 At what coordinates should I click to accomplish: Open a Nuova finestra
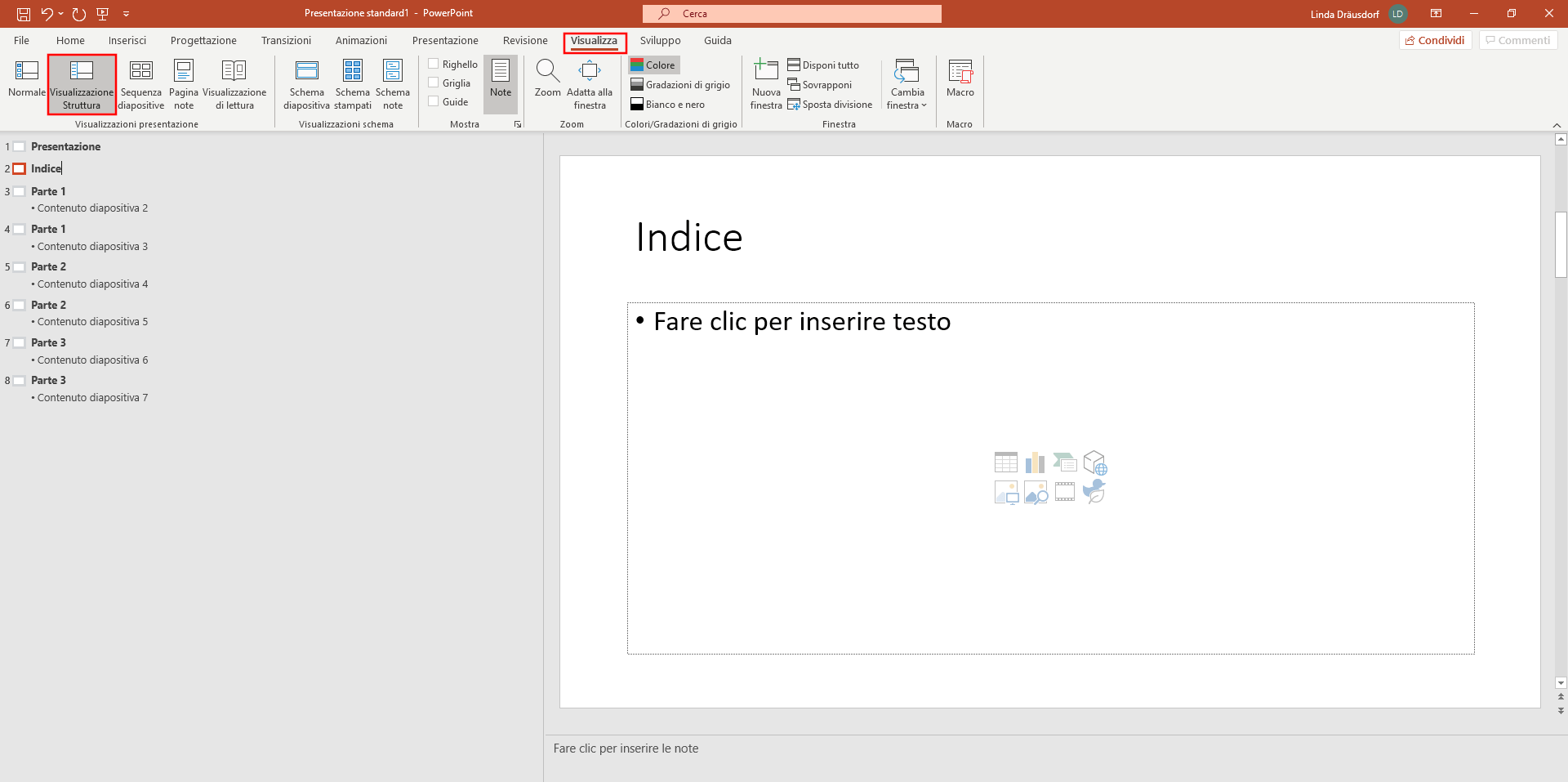[x=766, y=85]
